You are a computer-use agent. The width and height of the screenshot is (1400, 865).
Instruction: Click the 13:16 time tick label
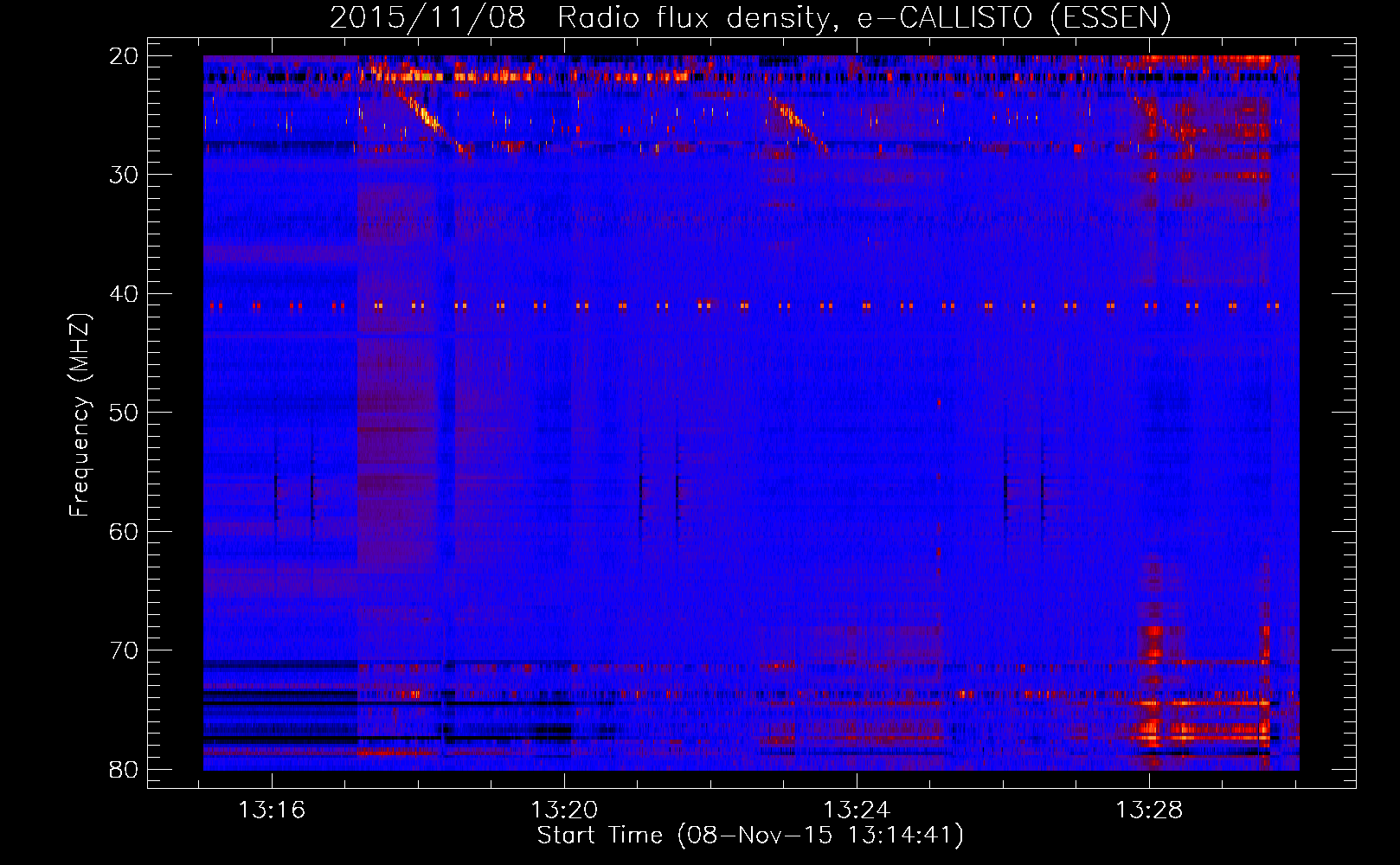click(x=272, y=811)
